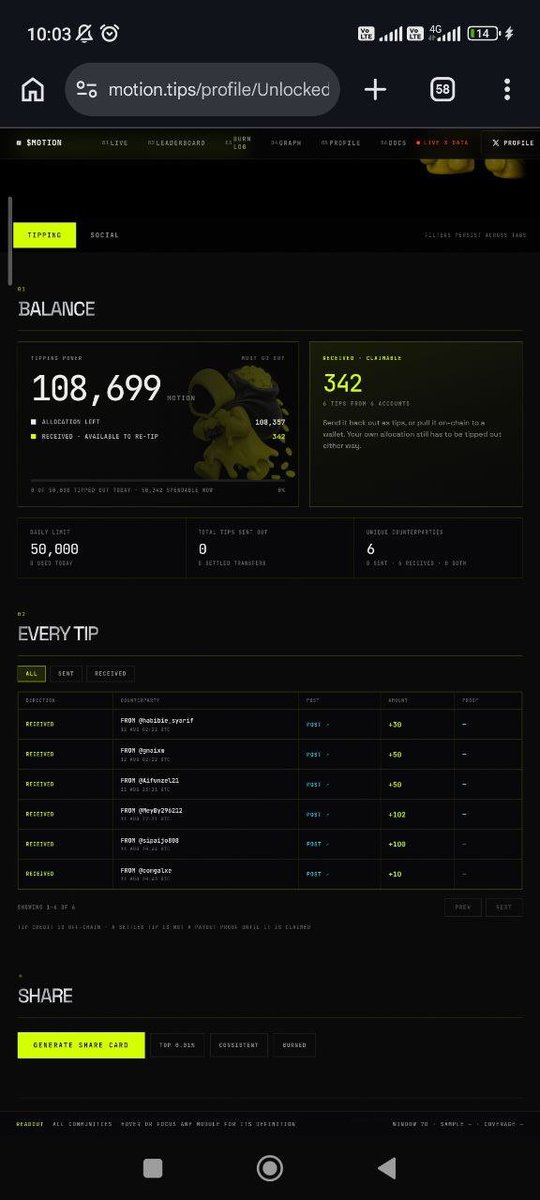
Task: Click the AMOUNT column header
Action: (398, 700)
